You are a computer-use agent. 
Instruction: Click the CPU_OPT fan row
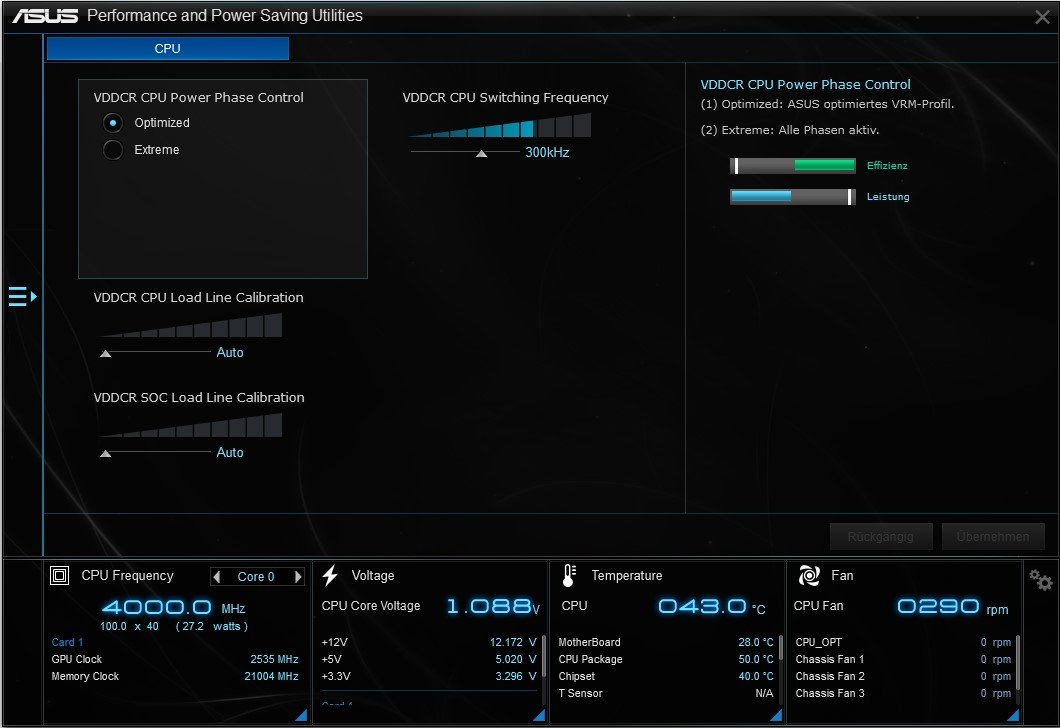click(903, 642)
